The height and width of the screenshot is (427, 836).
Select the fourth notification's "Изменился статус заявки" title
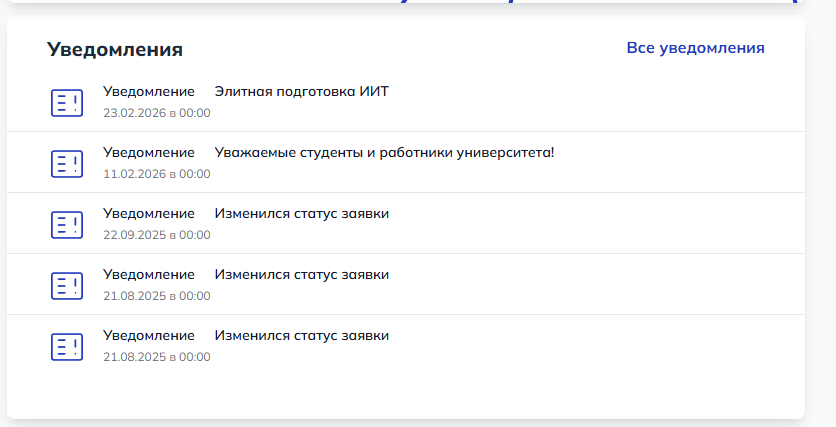pyautogui.click(x=301, y=275)
